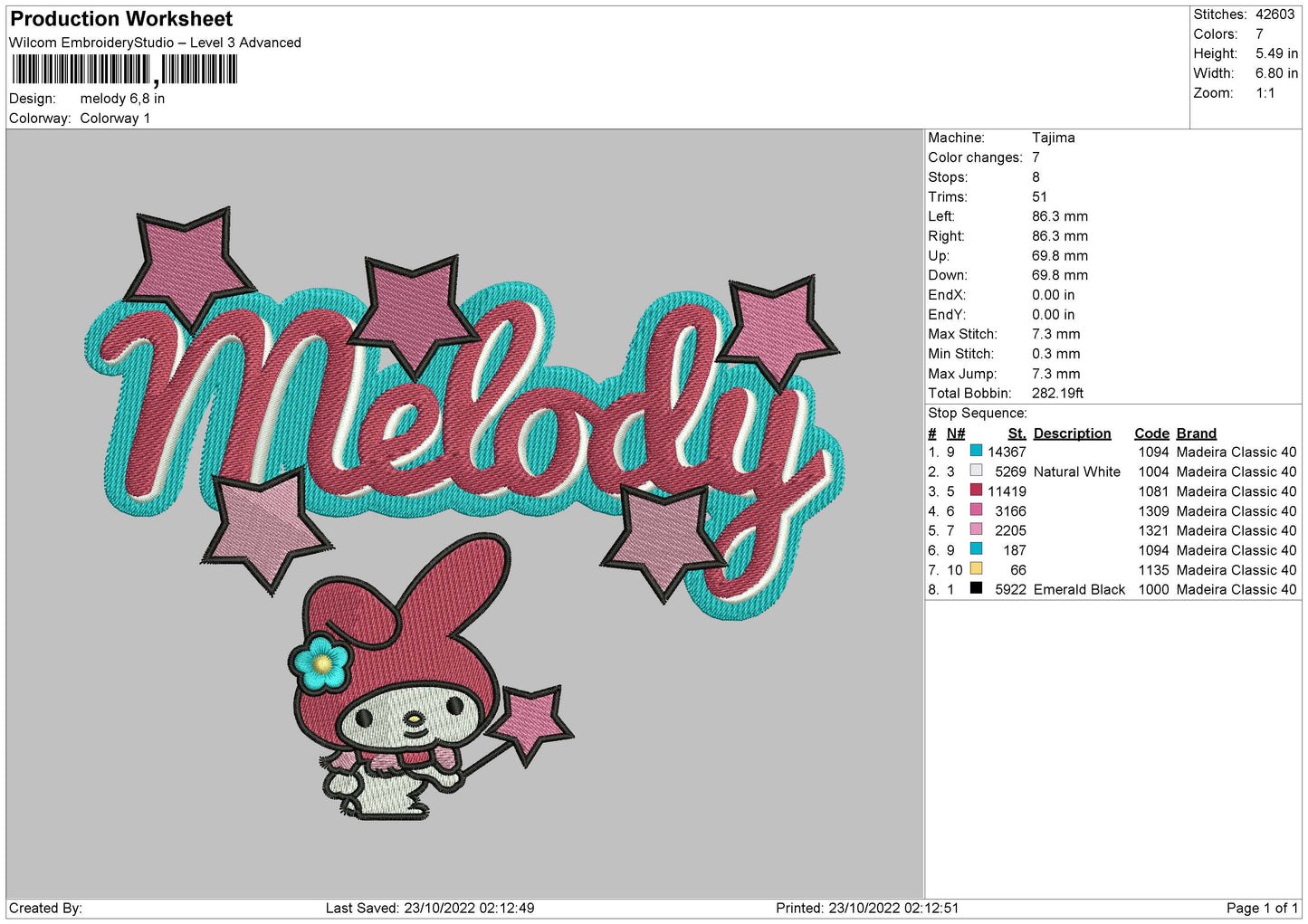The image size is (1308, 924).
Task: Click the thread code 1135
Action: (x=1153, y=570)
